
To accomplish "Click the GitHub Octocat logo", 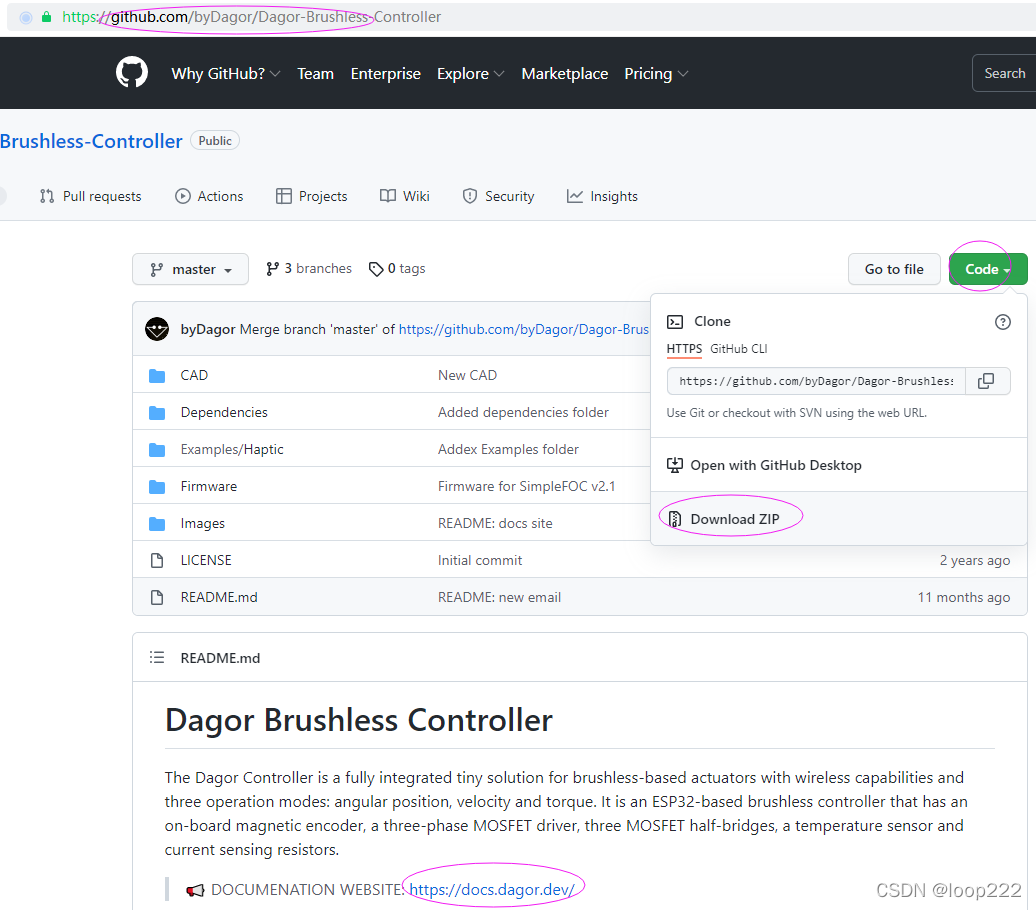I will coord(131,72).
